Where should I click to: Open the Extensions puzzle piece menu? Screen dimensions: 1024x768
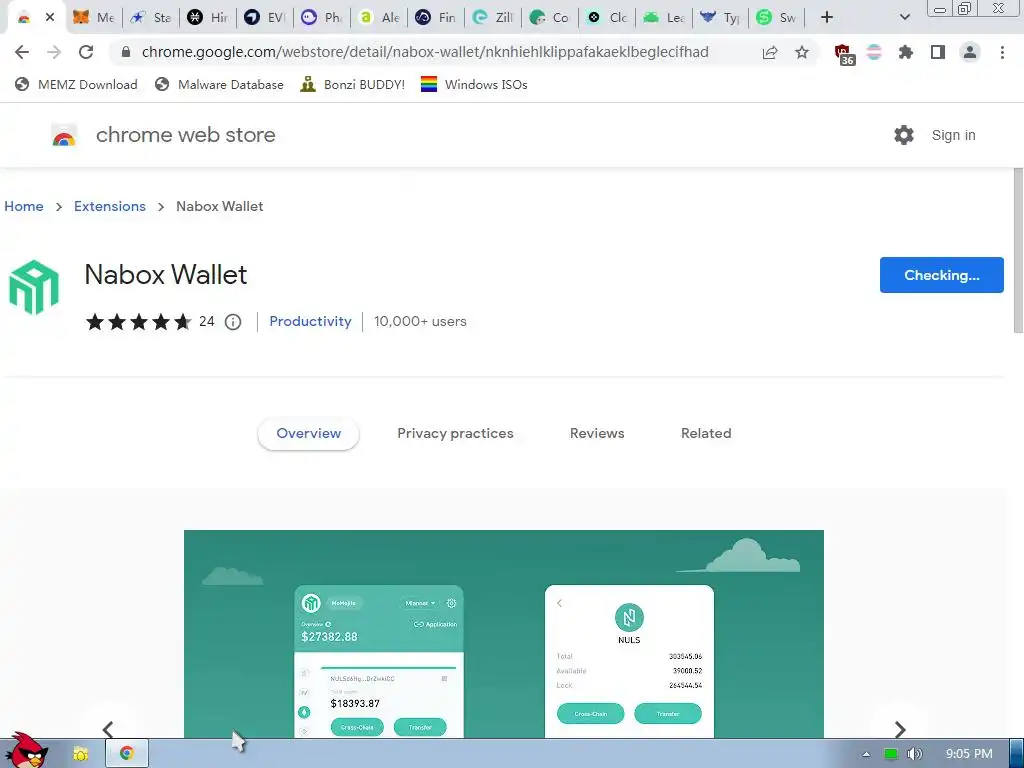tap(906, 52)
